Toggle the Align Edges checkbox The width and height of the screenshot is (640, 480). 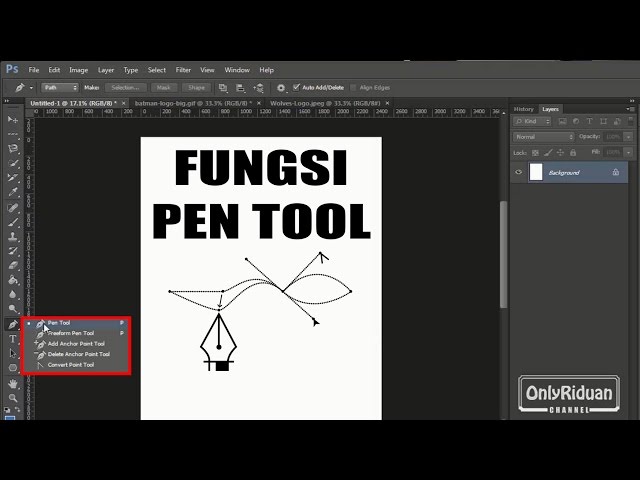click(353, 87)
